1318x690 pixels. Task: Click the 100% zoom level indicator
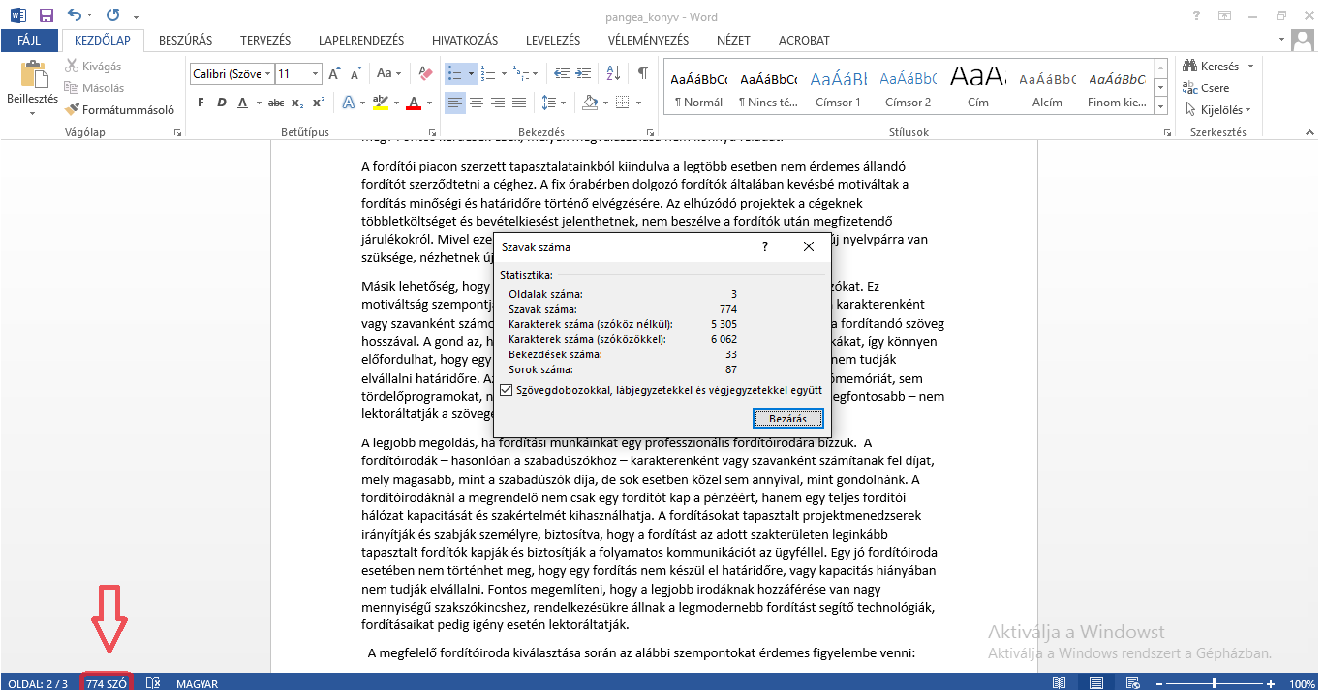click(x=1301, y=684)
